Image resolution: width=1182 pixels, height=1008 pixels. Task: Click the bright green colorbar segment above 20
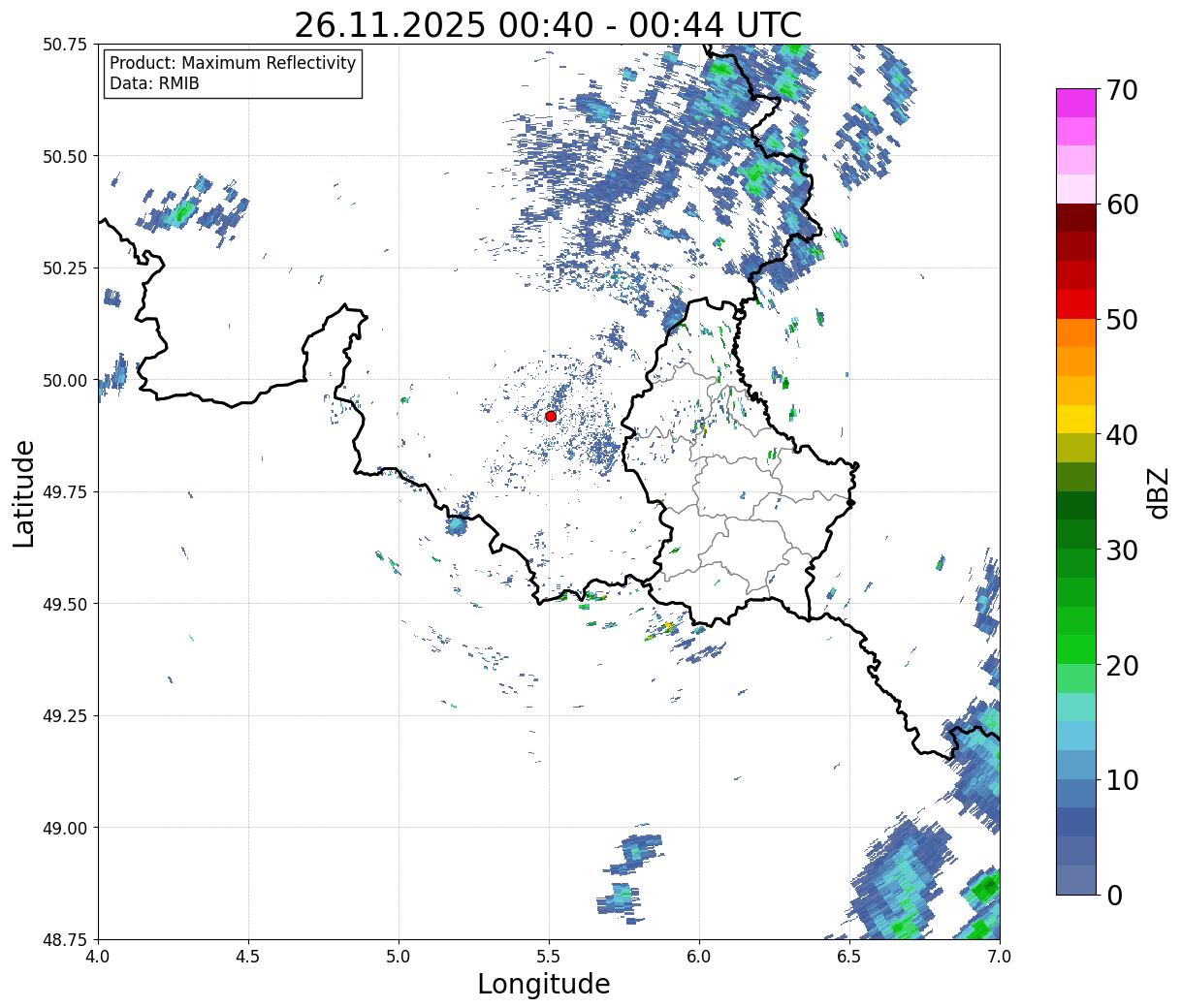(1076, 648)
